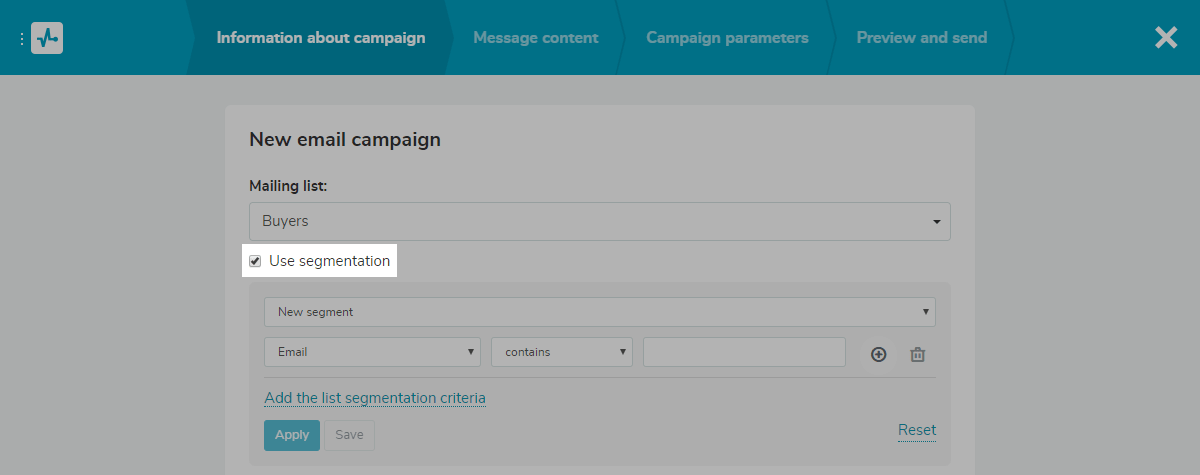1200x475 pixels.
Task: Click the vertical dots menu handle
Action: coord(21,39)
